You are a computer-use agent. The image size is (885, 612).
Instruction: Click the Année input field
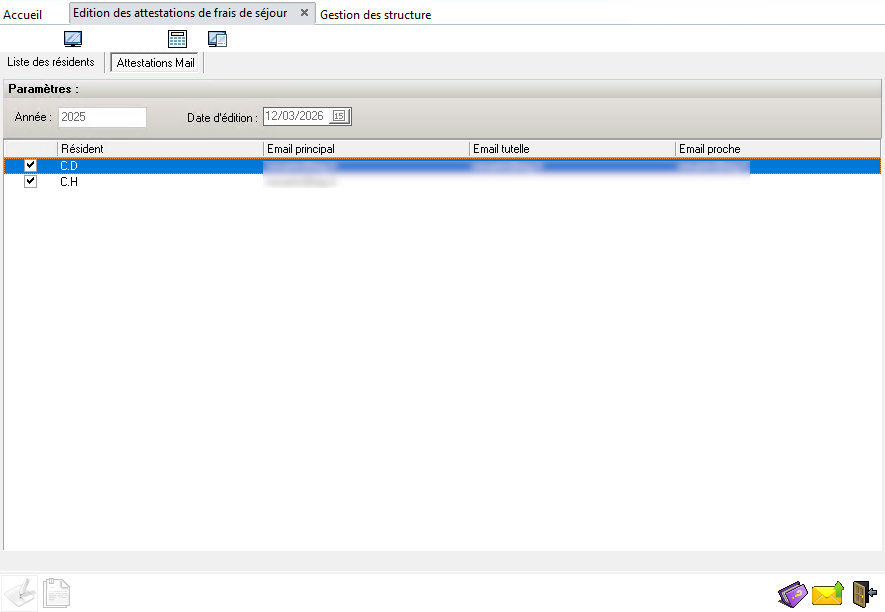pos(101,117)
